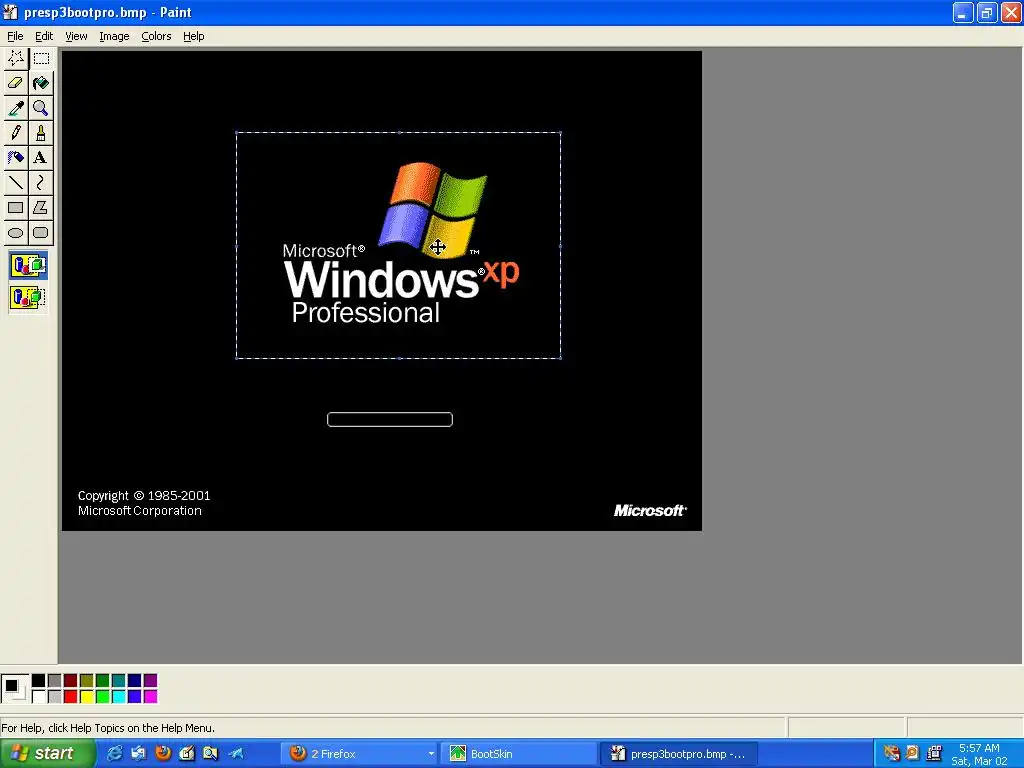Launch Internet Explorer from quick launch
Image resolution: width=1024 pixels, height=768 pixels.
pyautogui.click(x=114, y=753)
